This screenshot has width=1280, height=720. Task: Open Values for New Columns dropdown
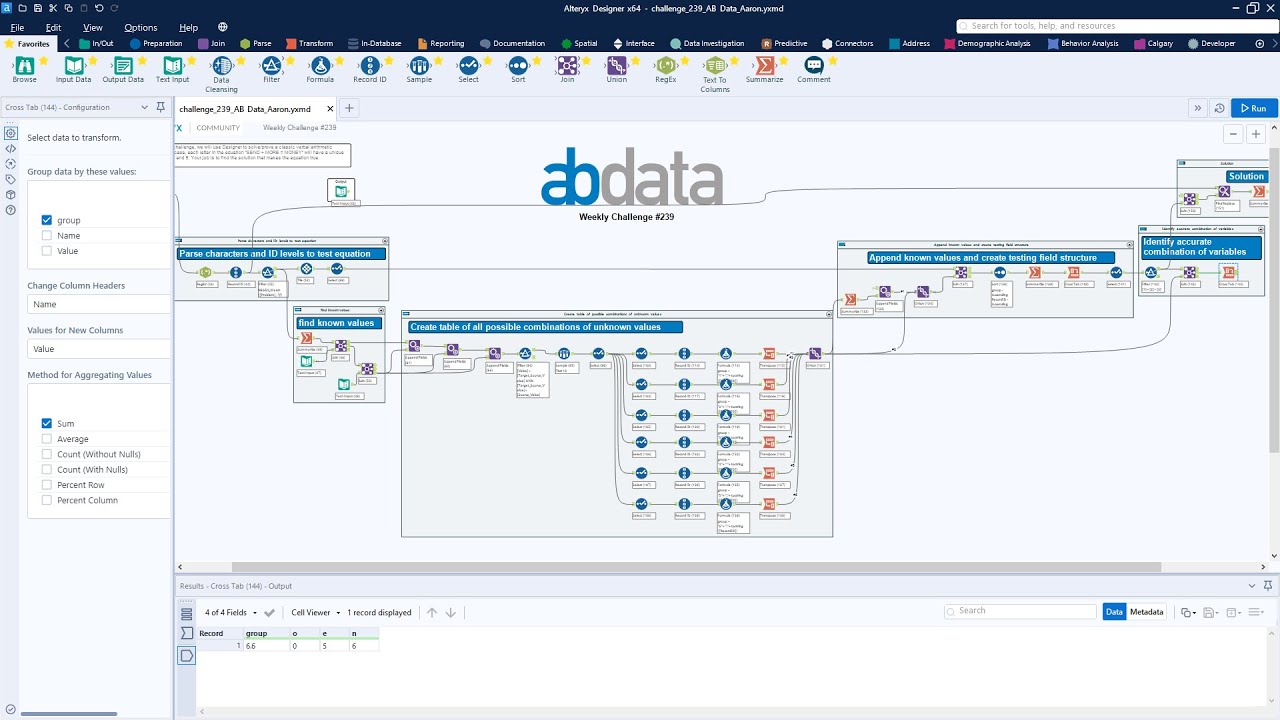(99, 349)
